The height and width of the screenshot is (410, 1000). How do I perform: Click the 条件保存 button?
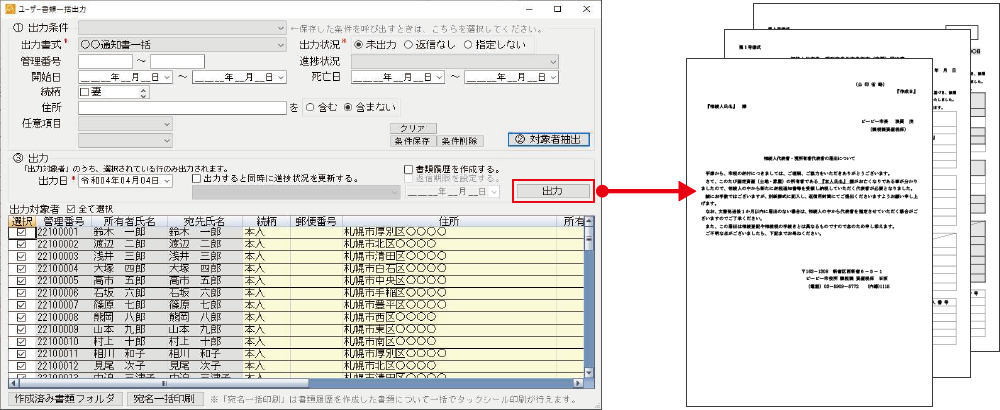(413, 141)
